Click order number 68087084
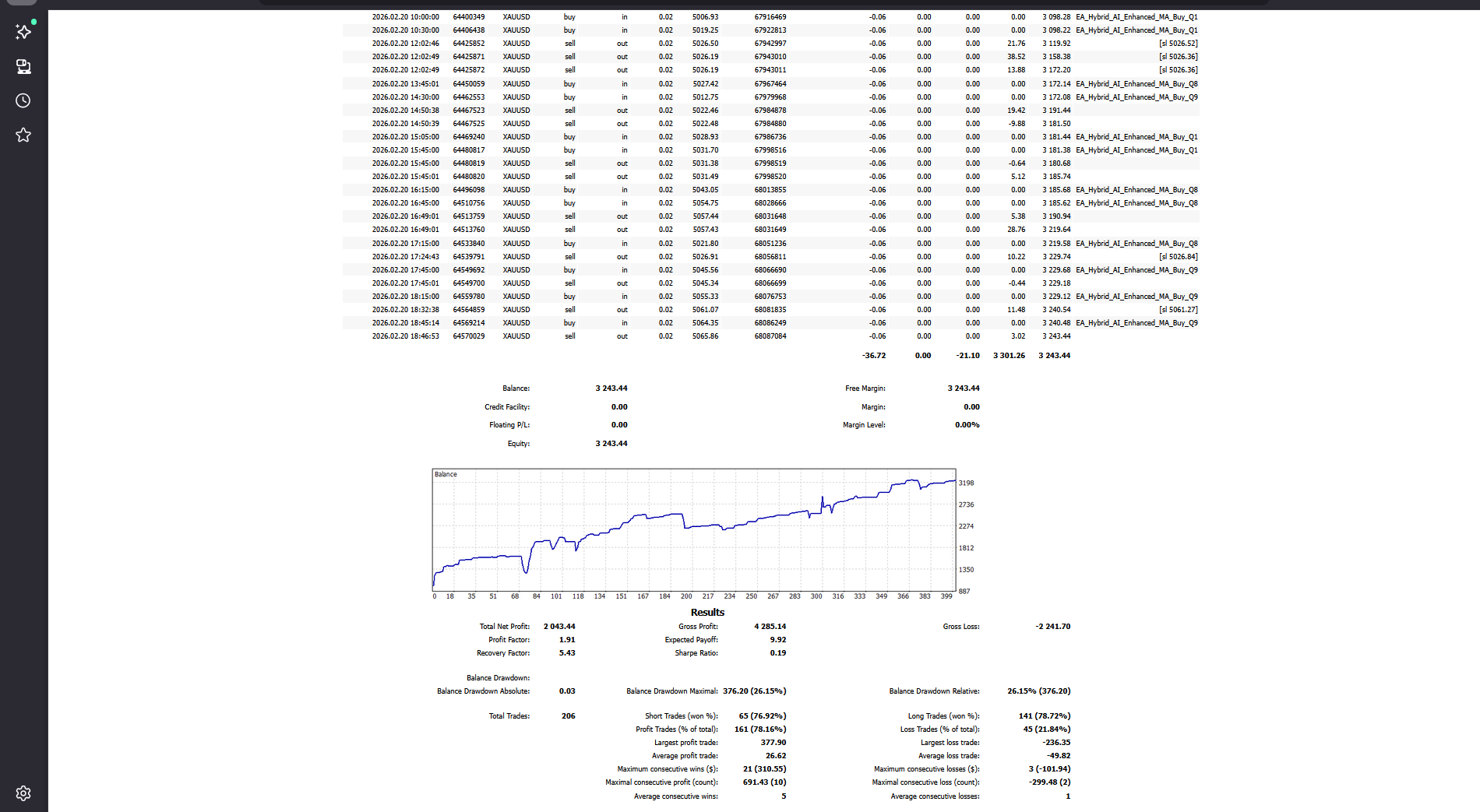This screenshot has width=1480, height=812. tap(770, 336)
